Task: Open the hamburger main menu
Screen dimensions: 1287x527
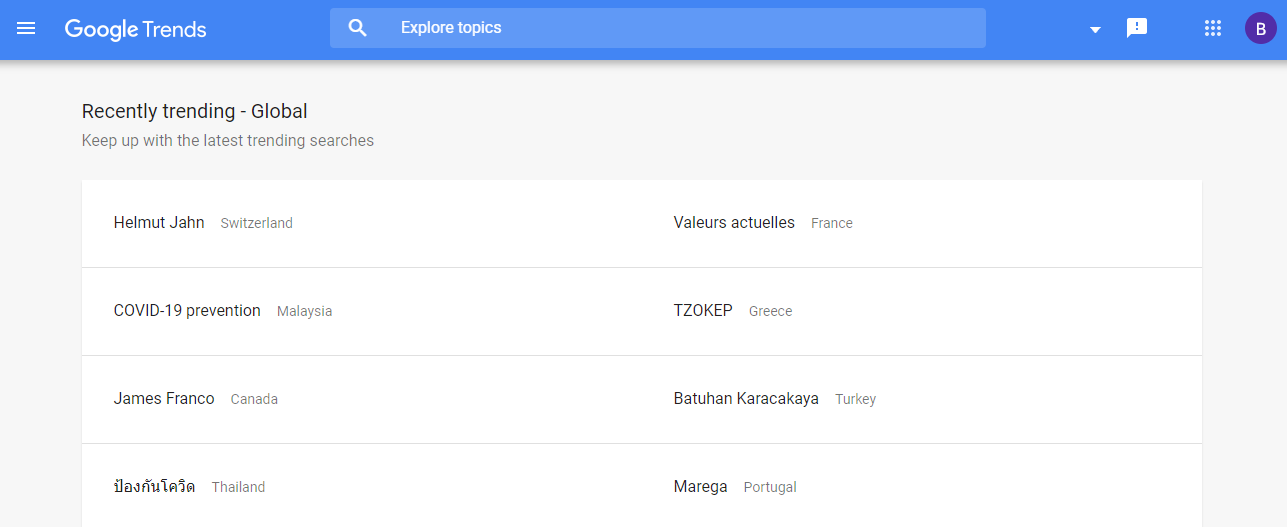Action: 26,28
